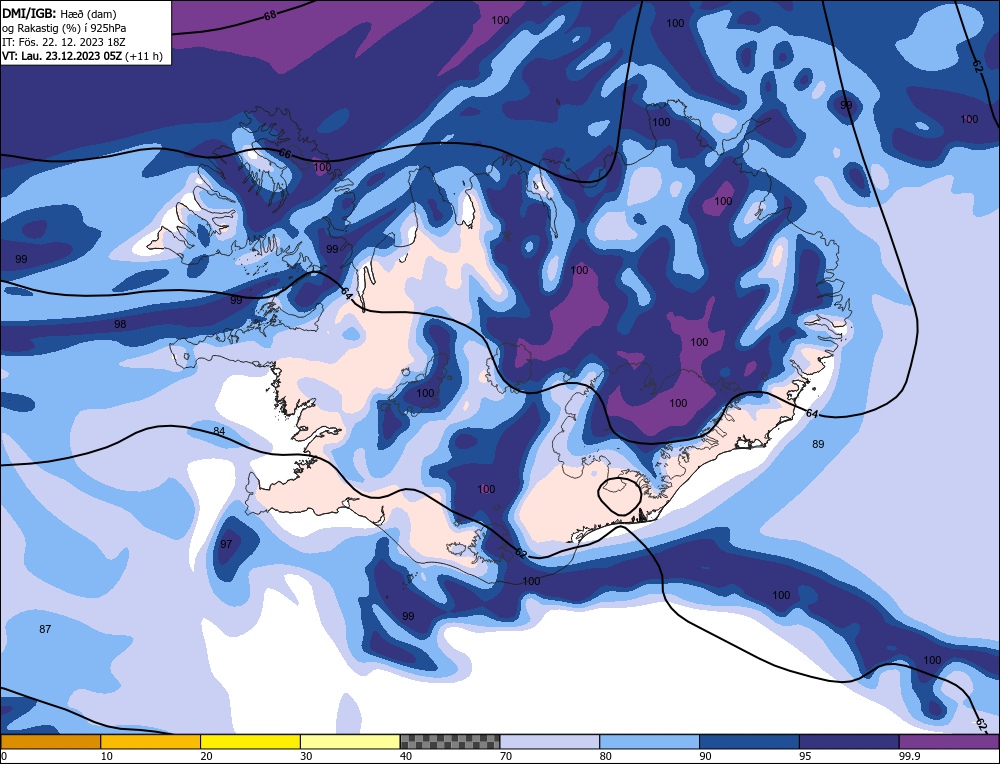Click the grey checkered 40–70 legend swatch
The height and width of the screenshot is (764, 1000).
pyautogui.click(x=450, y=742)
